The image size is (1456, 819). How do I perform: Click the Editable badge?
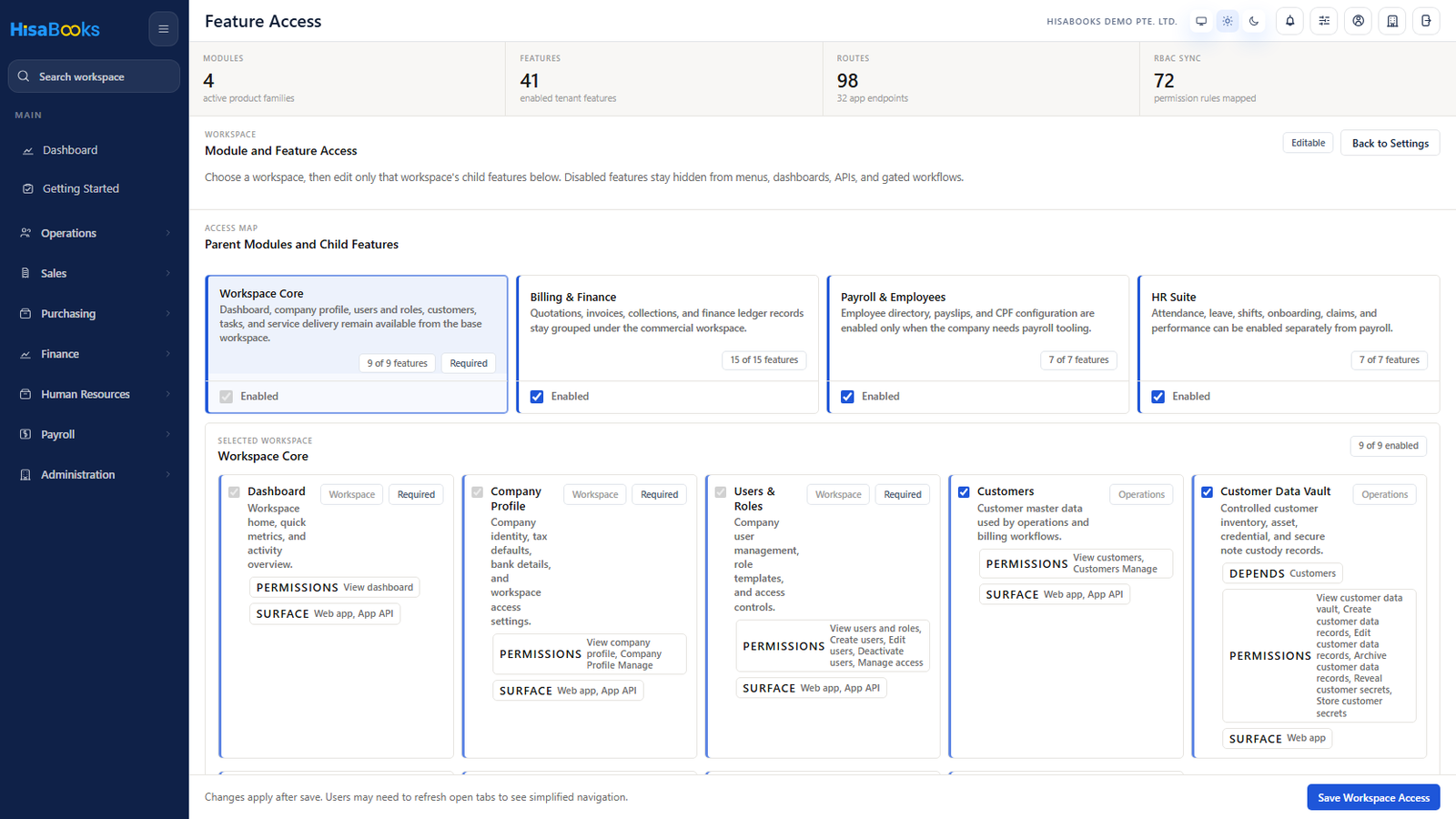pos(1308,143)
